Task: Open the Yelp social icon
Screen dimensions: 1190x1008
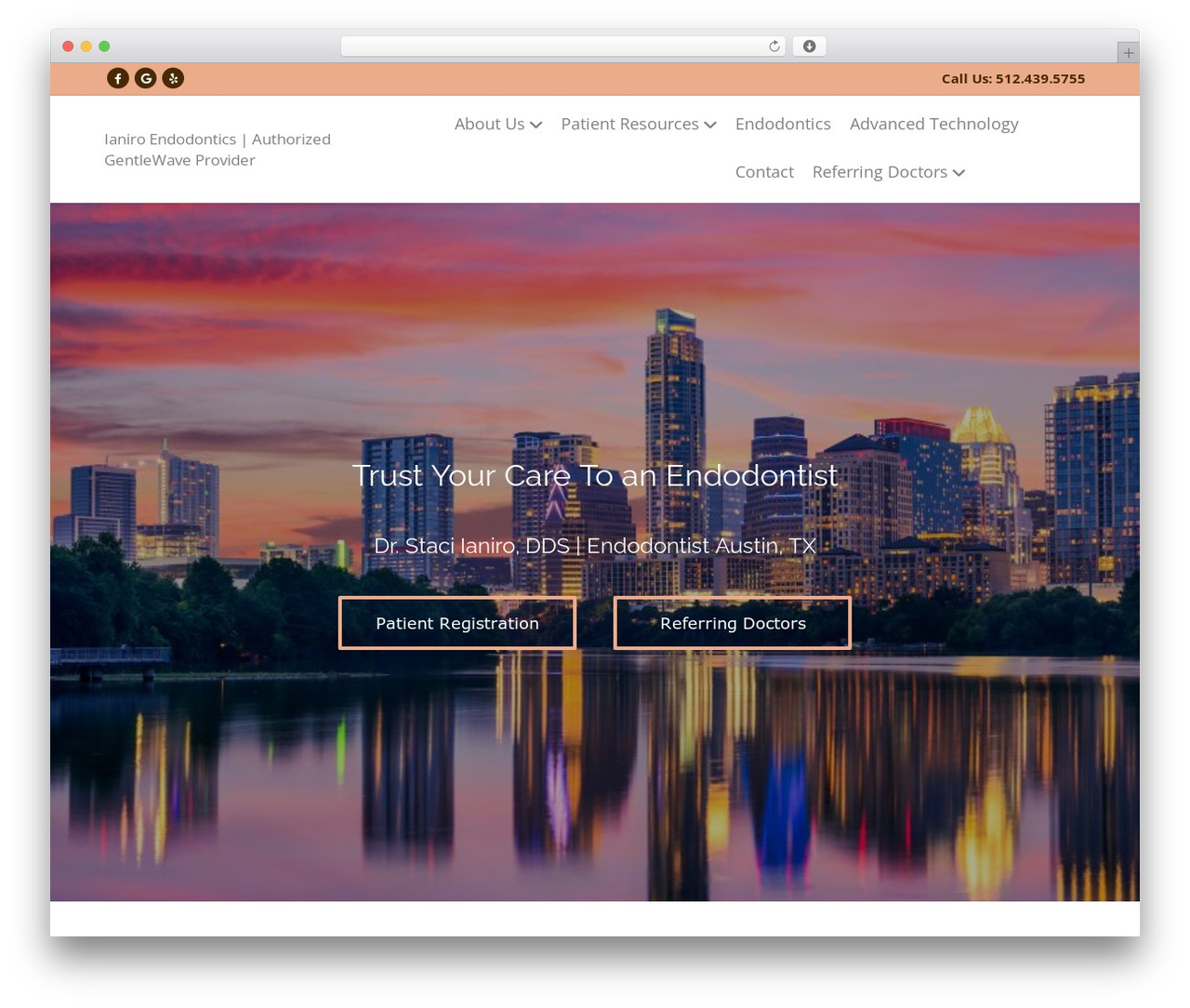Action: pos(173,78)
